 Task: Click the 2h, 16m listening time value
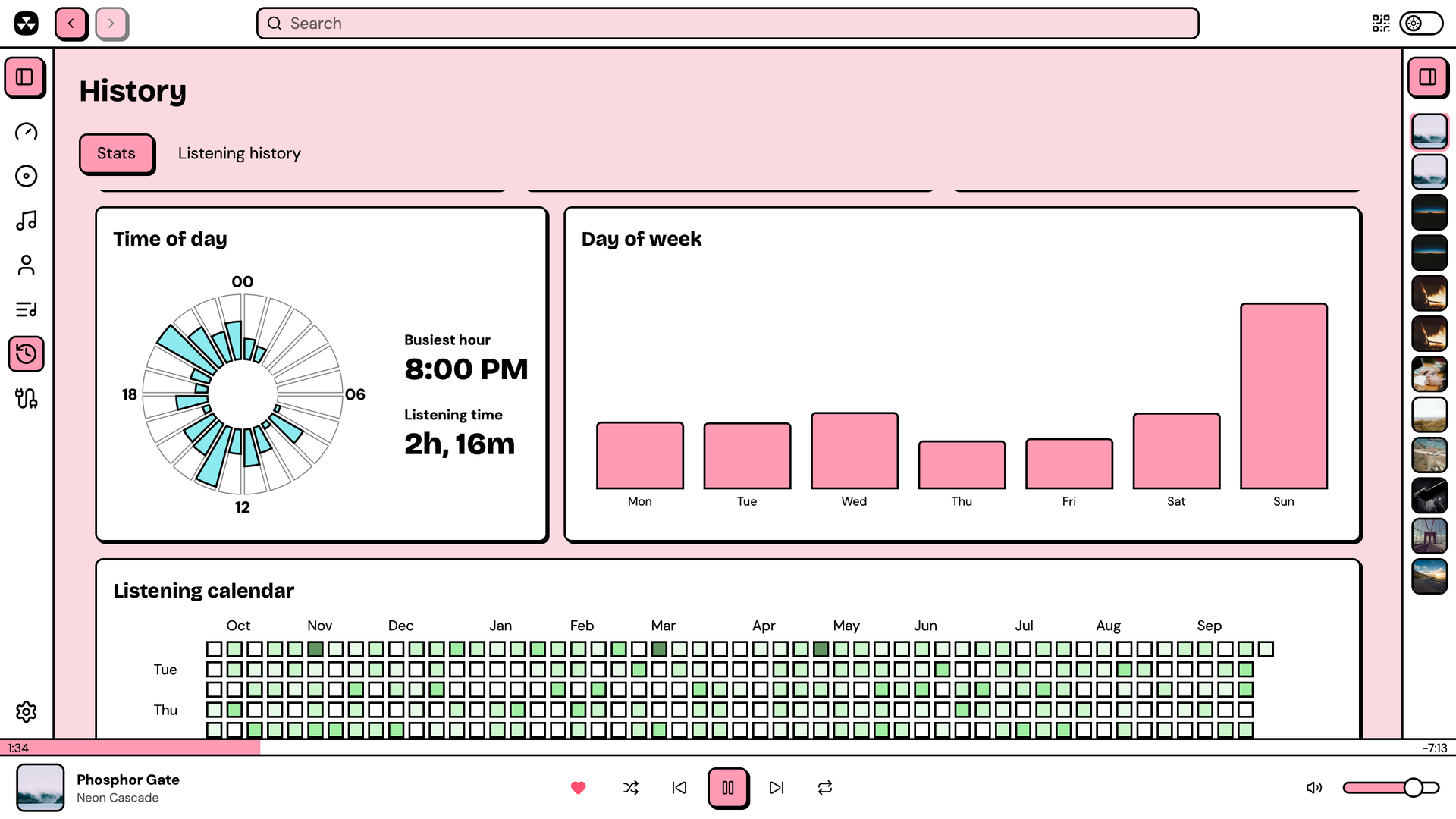pyautogui.click(x=460, y=444)
